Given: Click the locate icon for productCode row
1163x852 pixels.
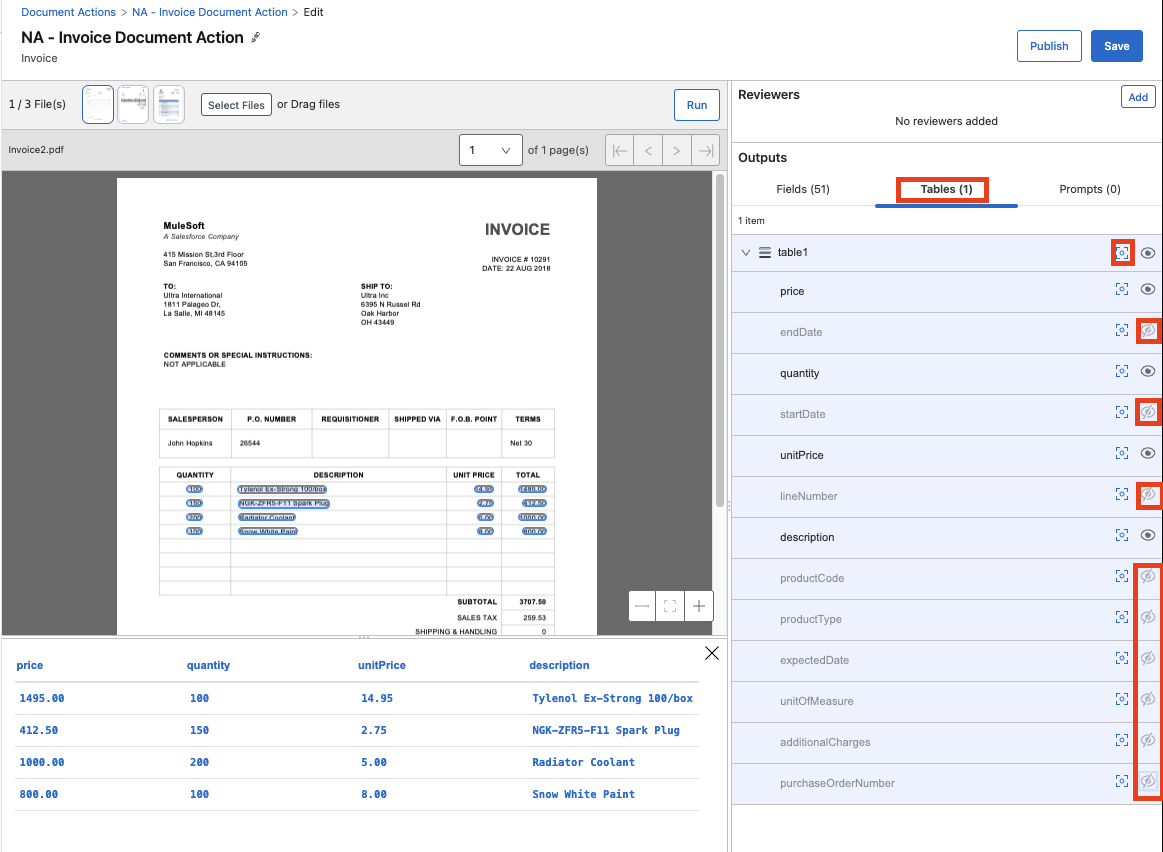Looking at the screenshot, I should (1122, 576).
